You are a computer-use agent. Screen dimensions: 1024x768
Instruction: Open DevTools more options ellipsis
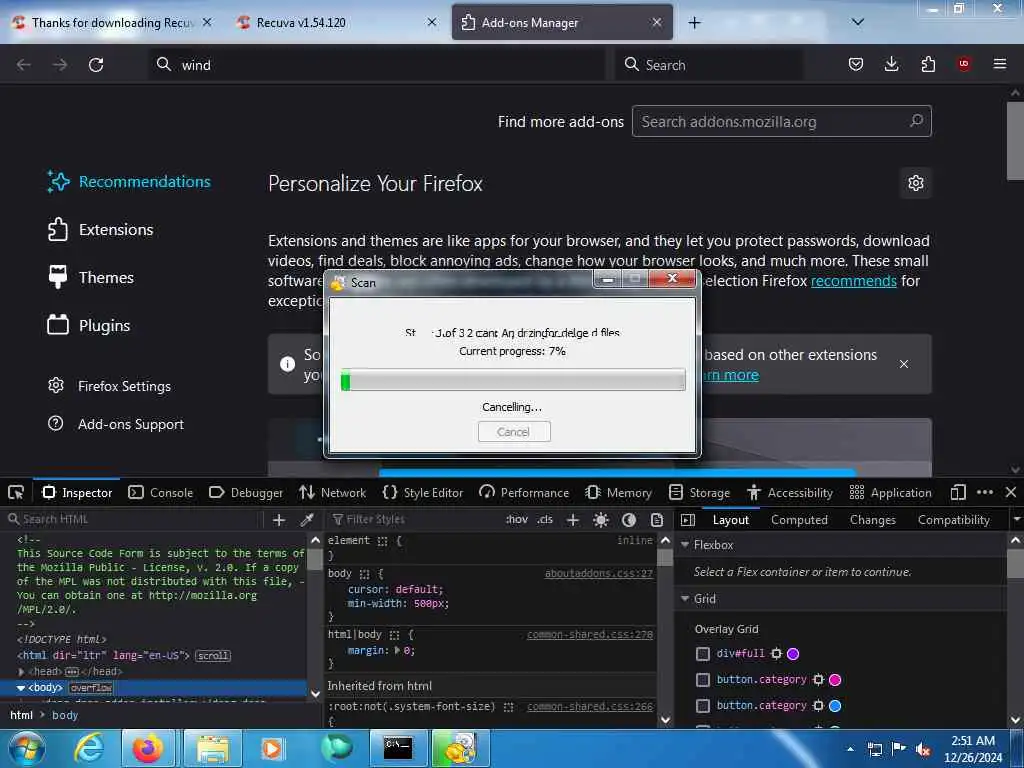[x=985, y=492]
